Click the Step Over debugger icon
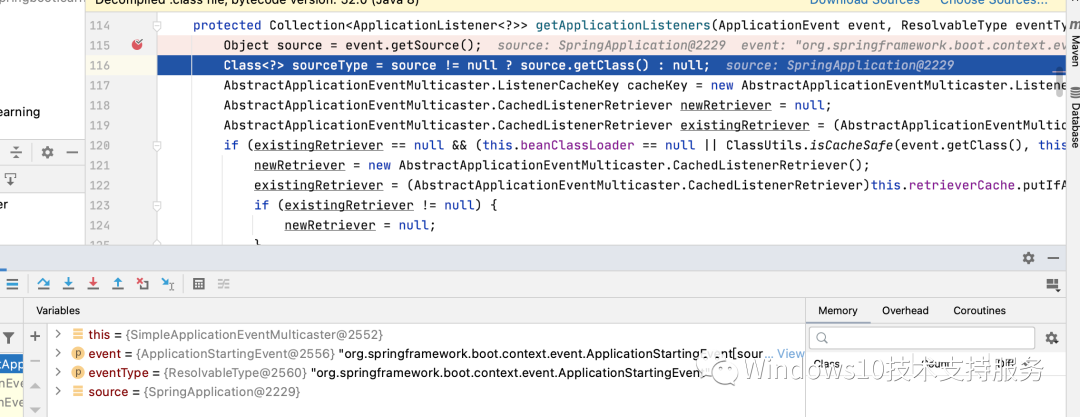This screenshot has height=417, width=1080. (x=43, y=283)
